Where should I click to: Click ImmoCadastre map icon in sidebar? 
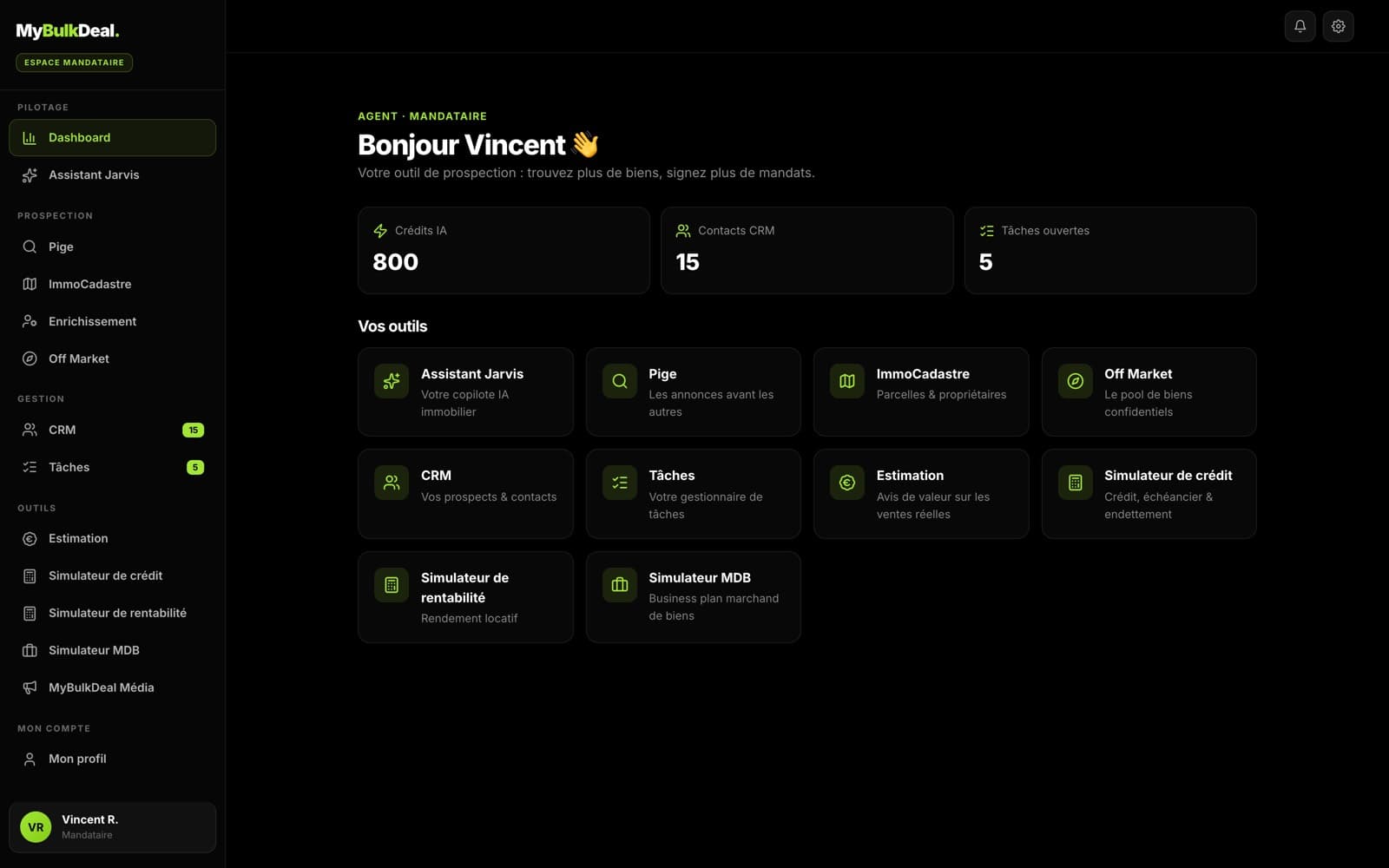tap(30, 284)
